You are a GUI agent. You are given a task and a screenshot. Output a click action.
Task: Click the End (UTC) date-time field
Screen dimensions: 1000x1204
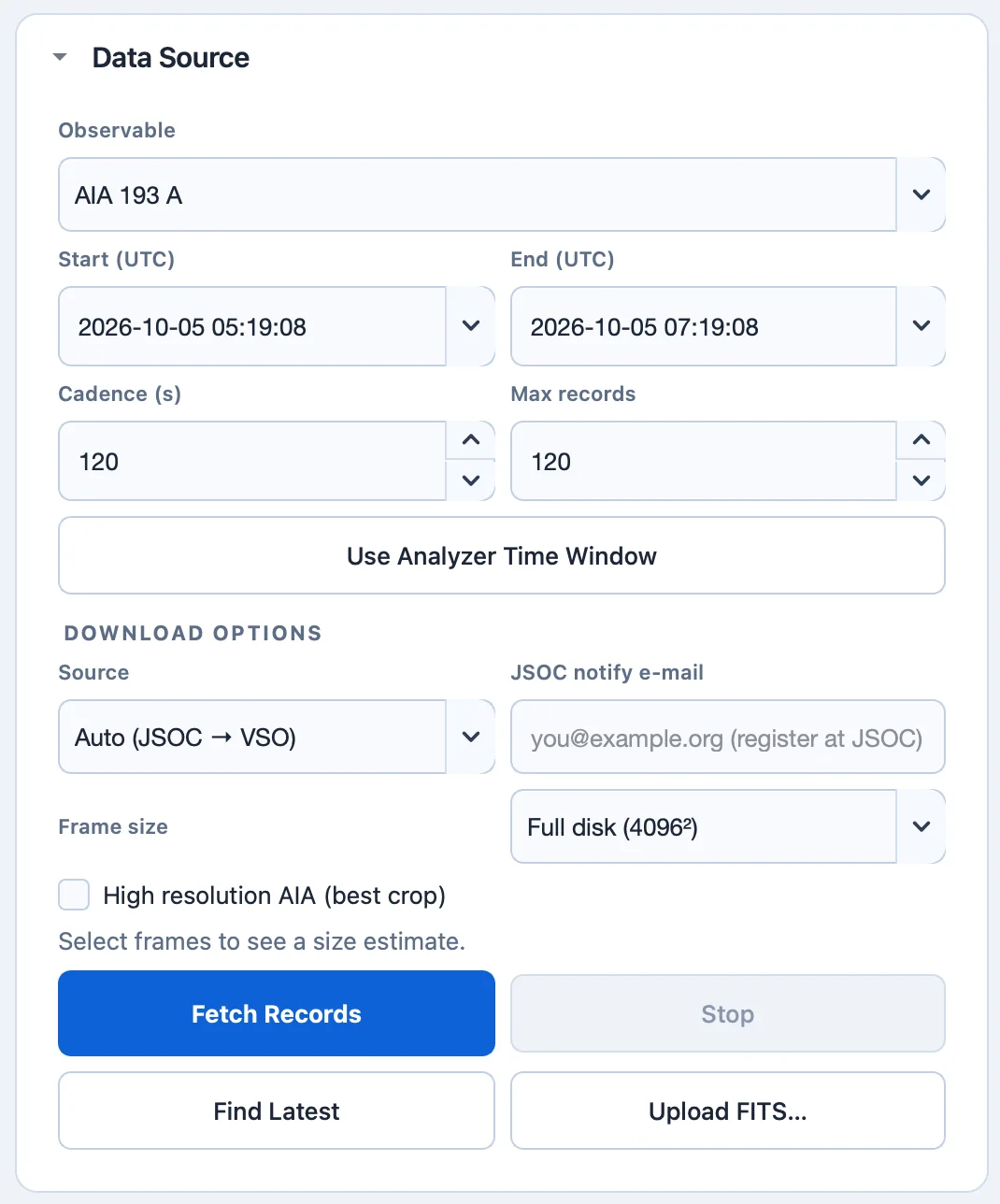click(704, 326)
